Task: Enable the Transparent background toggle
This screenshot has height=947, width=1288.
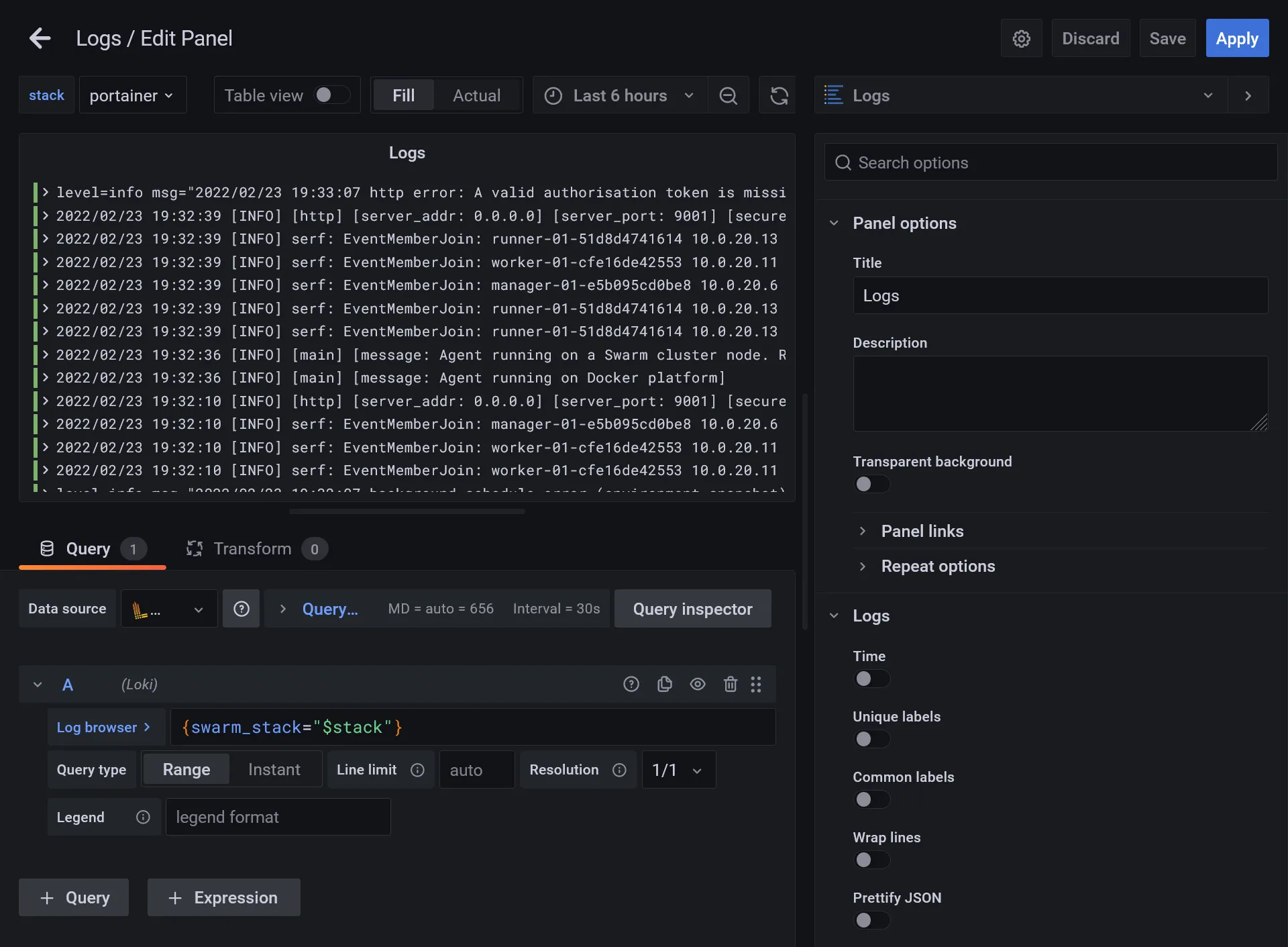Action: (x=871, y=484)
